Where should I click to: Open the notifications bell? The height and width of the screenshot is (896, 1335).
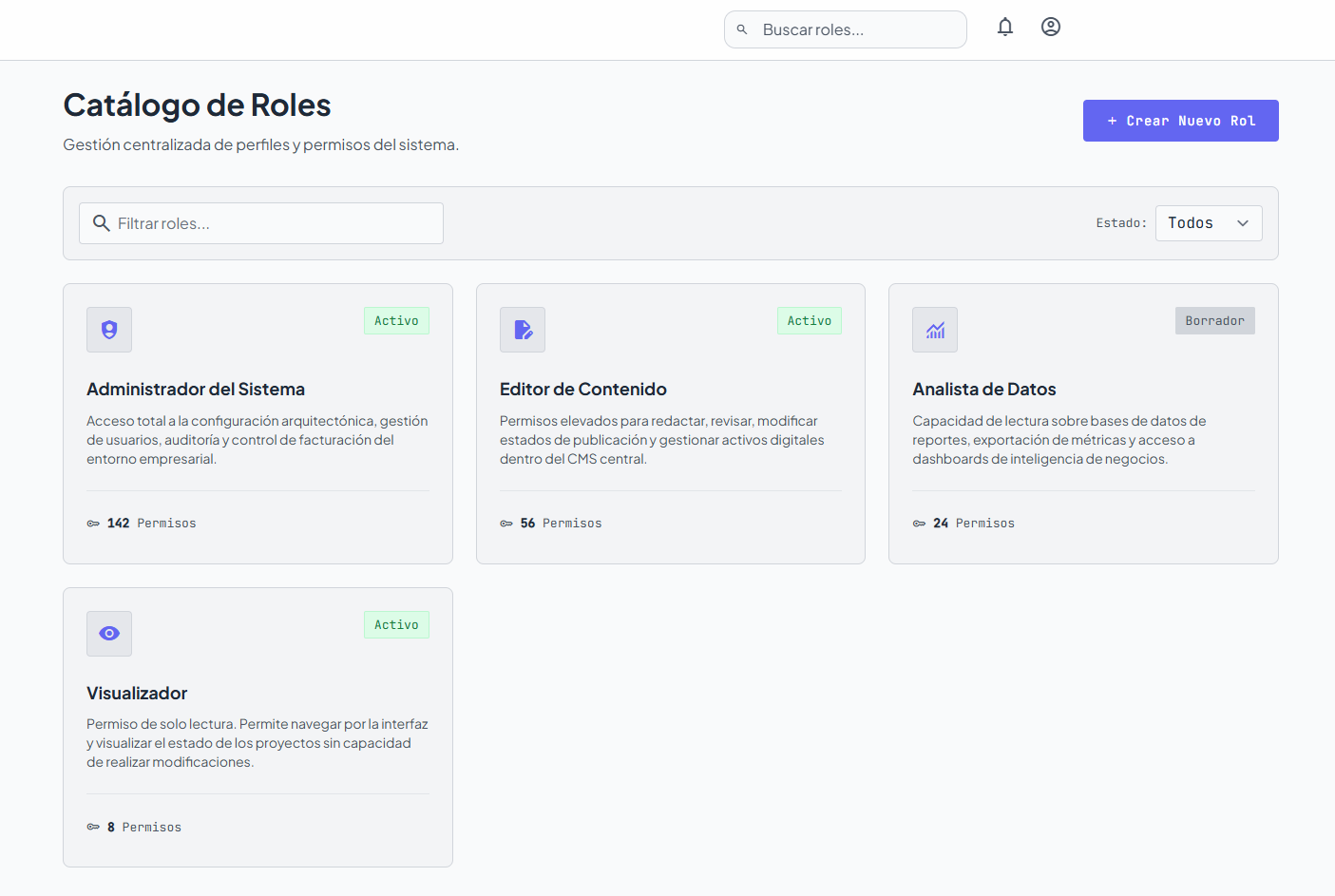click(x=1005, y=27)
